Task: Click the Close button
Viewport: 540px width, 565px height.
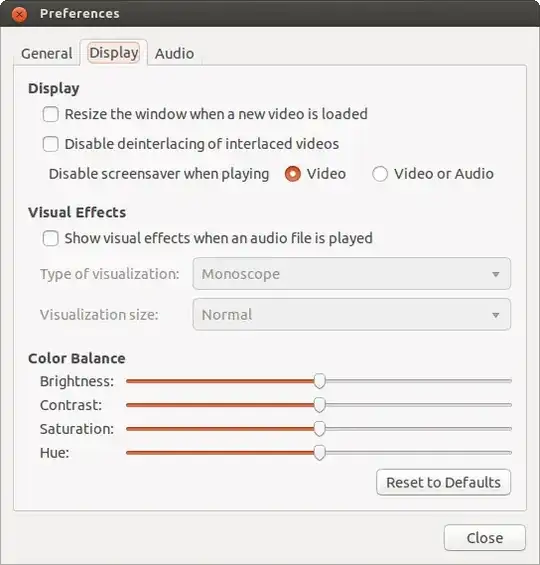Action: 485,538
